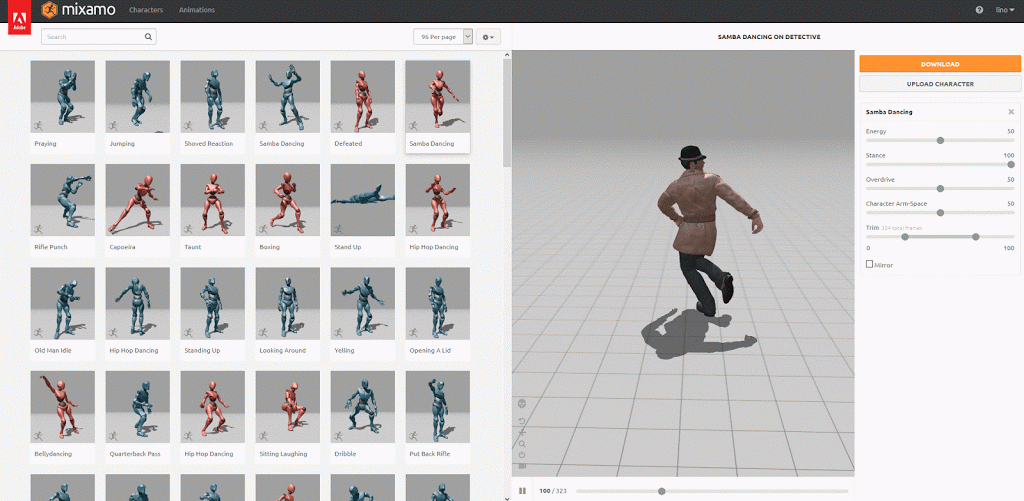
Task: Click the search magnifier icon
Action: pos(148,37)
